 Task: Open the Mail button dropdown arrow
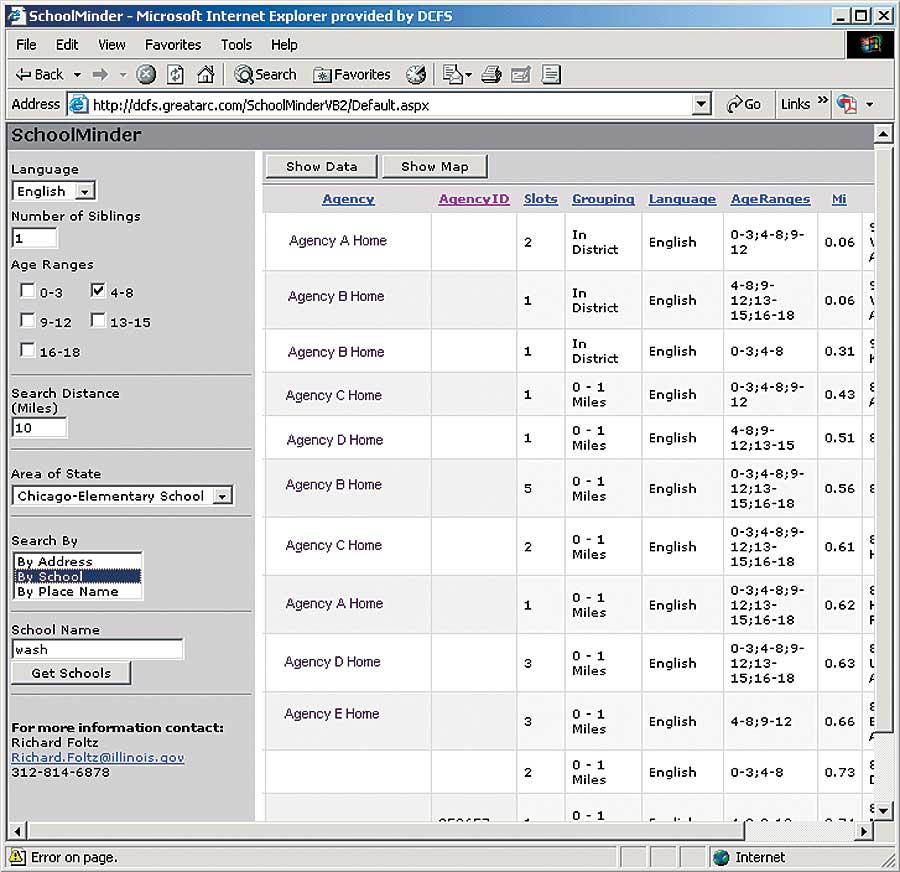coord(468,75)
